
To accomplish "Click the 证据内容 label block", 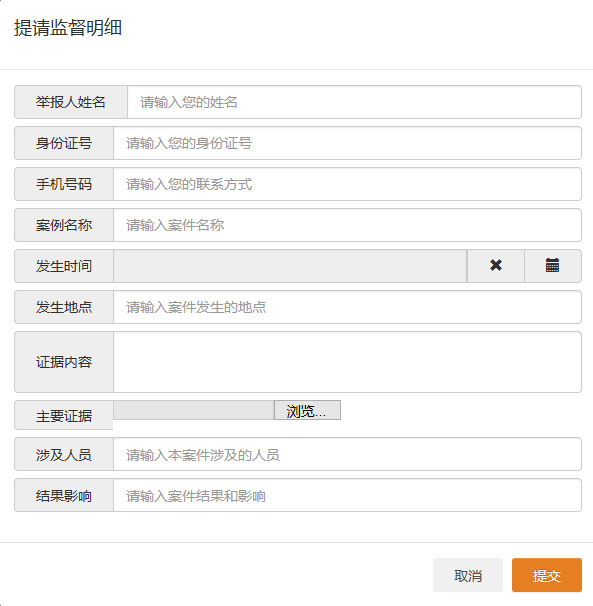I will point(64,362).
